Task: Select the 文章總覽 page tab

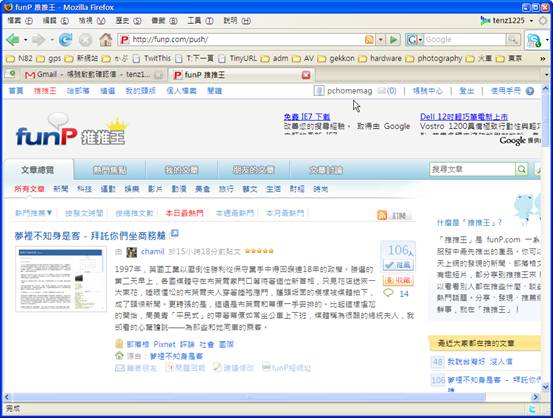Action: point(37,170)
